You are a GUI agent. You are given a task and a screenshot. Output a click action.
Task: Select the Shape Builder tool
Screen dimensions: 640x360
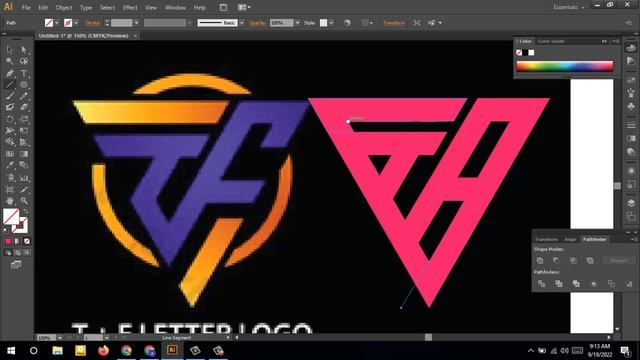[x=10, y=142]
